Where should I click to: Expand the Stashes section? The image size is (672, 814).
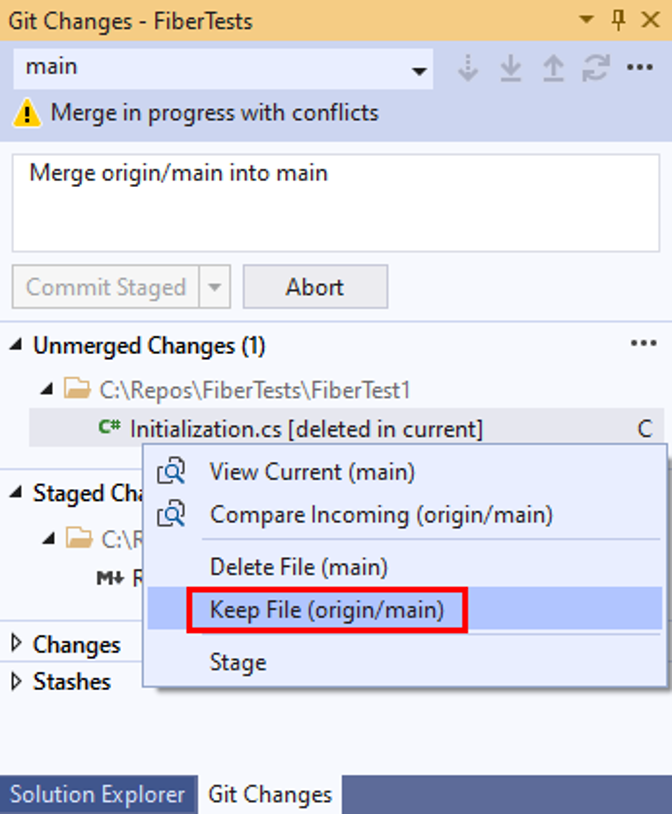click(17, 681)
